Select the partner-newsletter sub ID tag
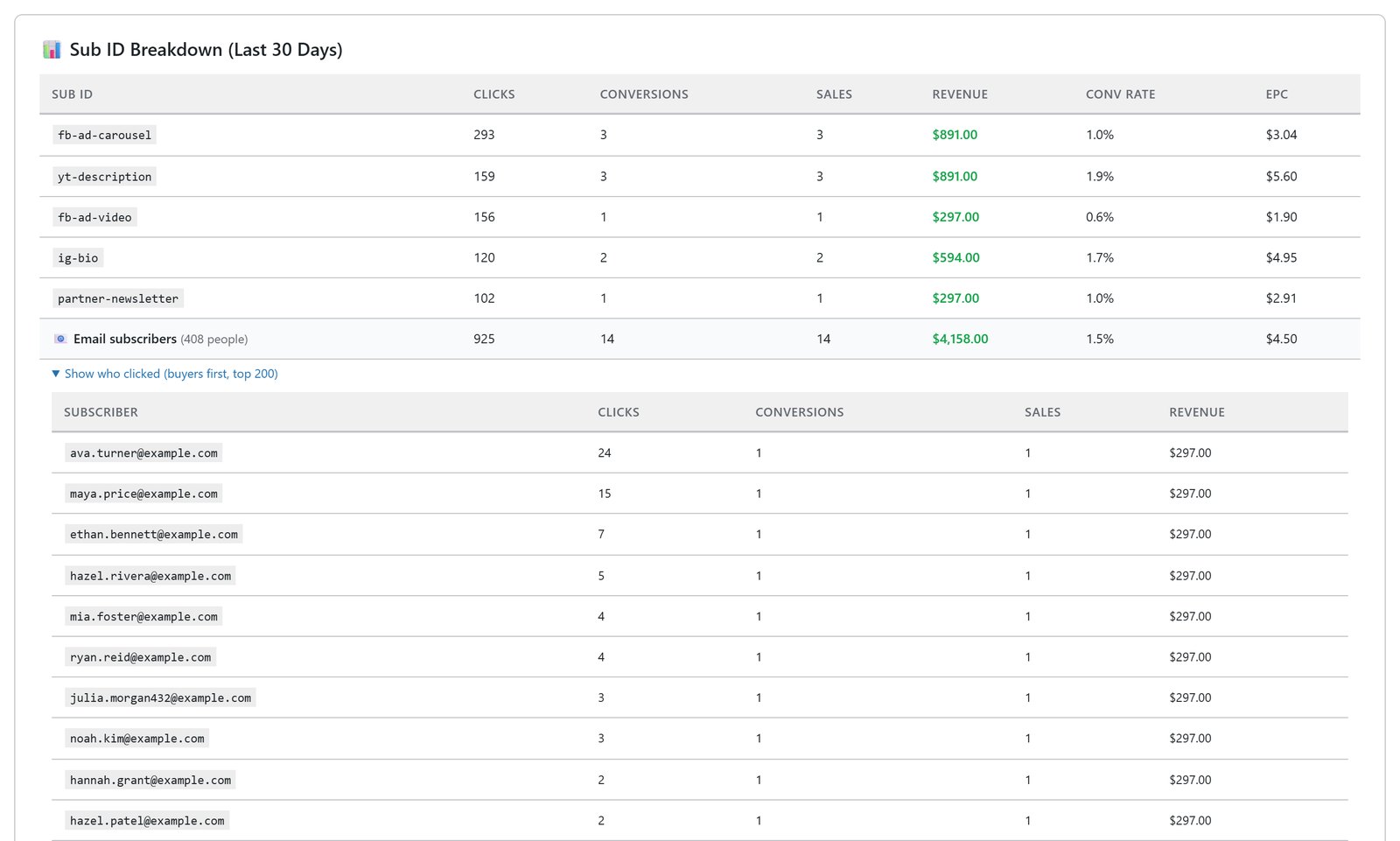Image resolution: width=1400 pixels, height=841 pixels. 118,298
